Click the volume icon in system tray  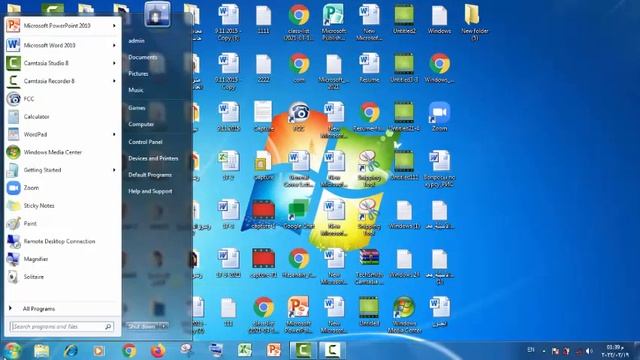tap(589, 351)
